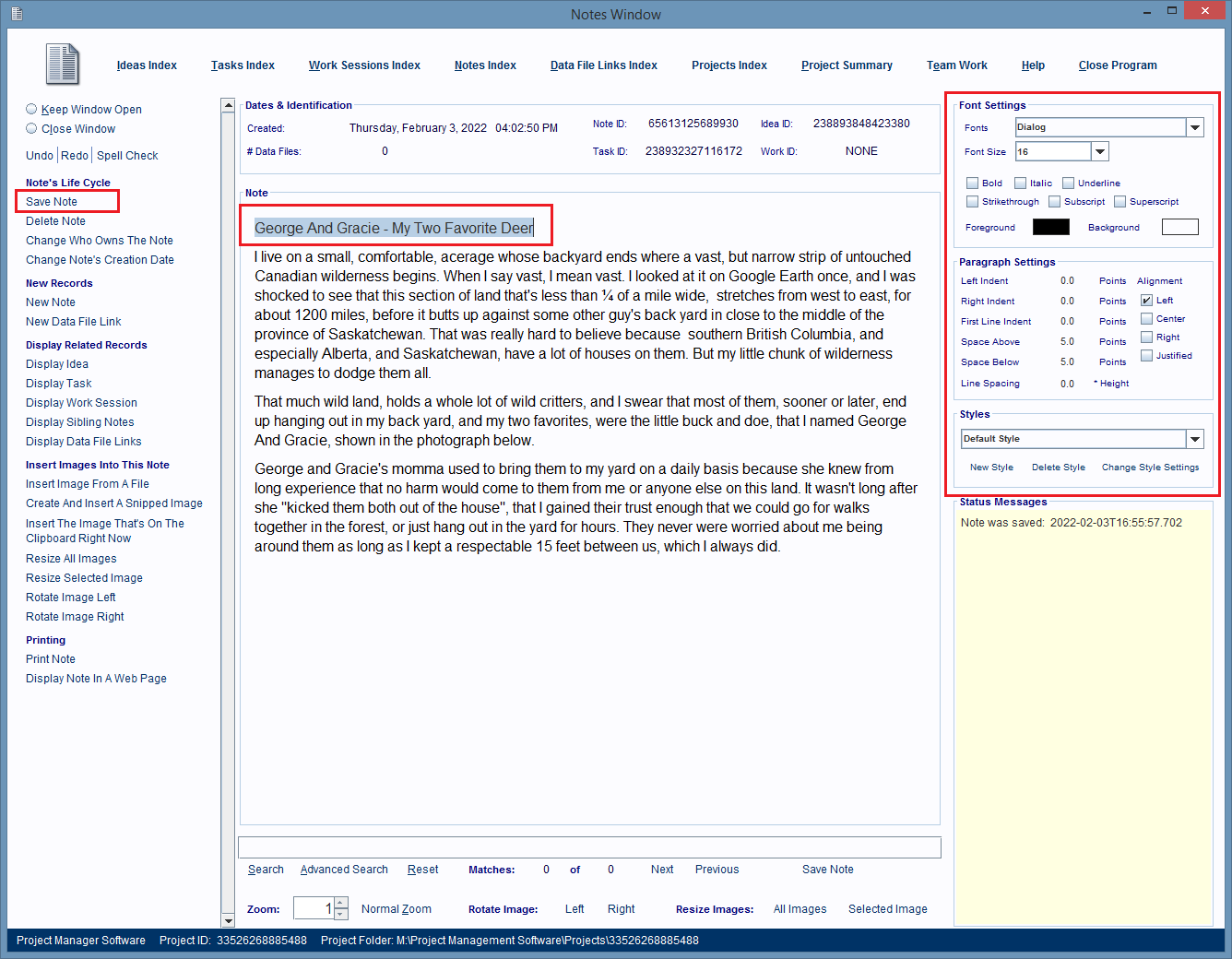Click Save Note in Note's Life Cycle
This screenshot has width=1232, height=959.
pos(52,202)
